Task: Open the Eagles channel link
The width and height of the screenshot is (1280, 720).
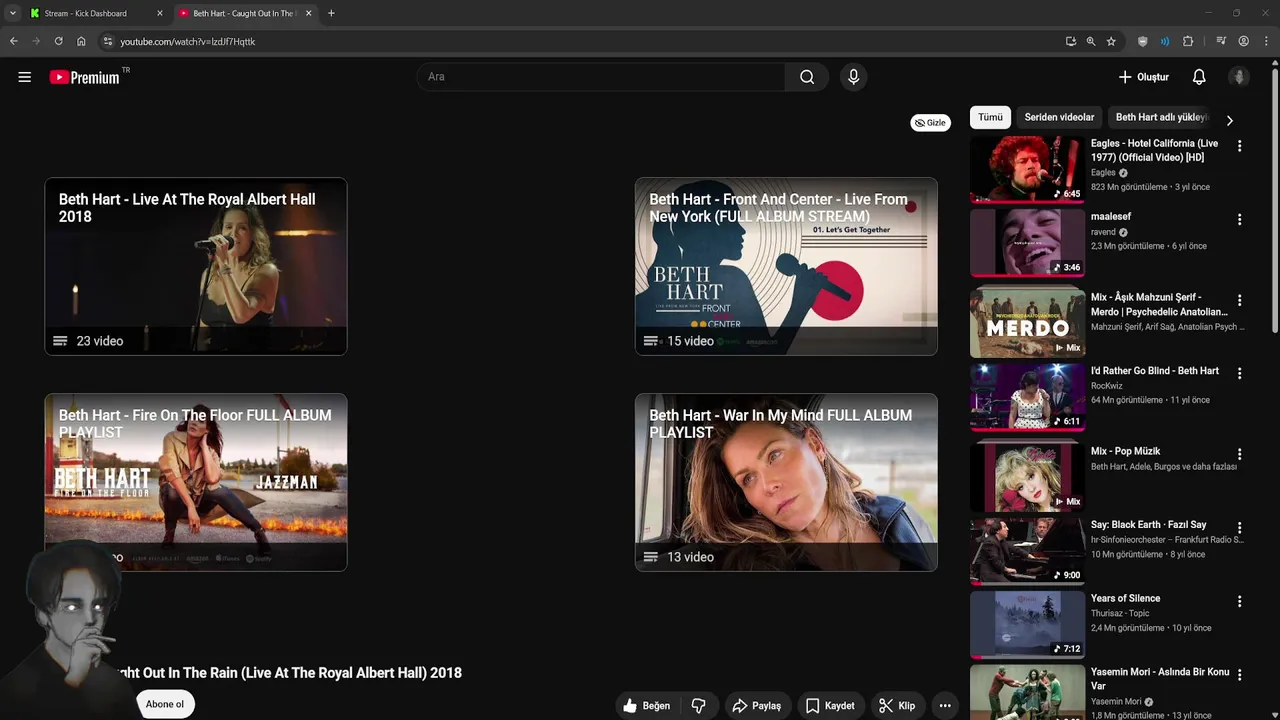Action: [1104, 173]
